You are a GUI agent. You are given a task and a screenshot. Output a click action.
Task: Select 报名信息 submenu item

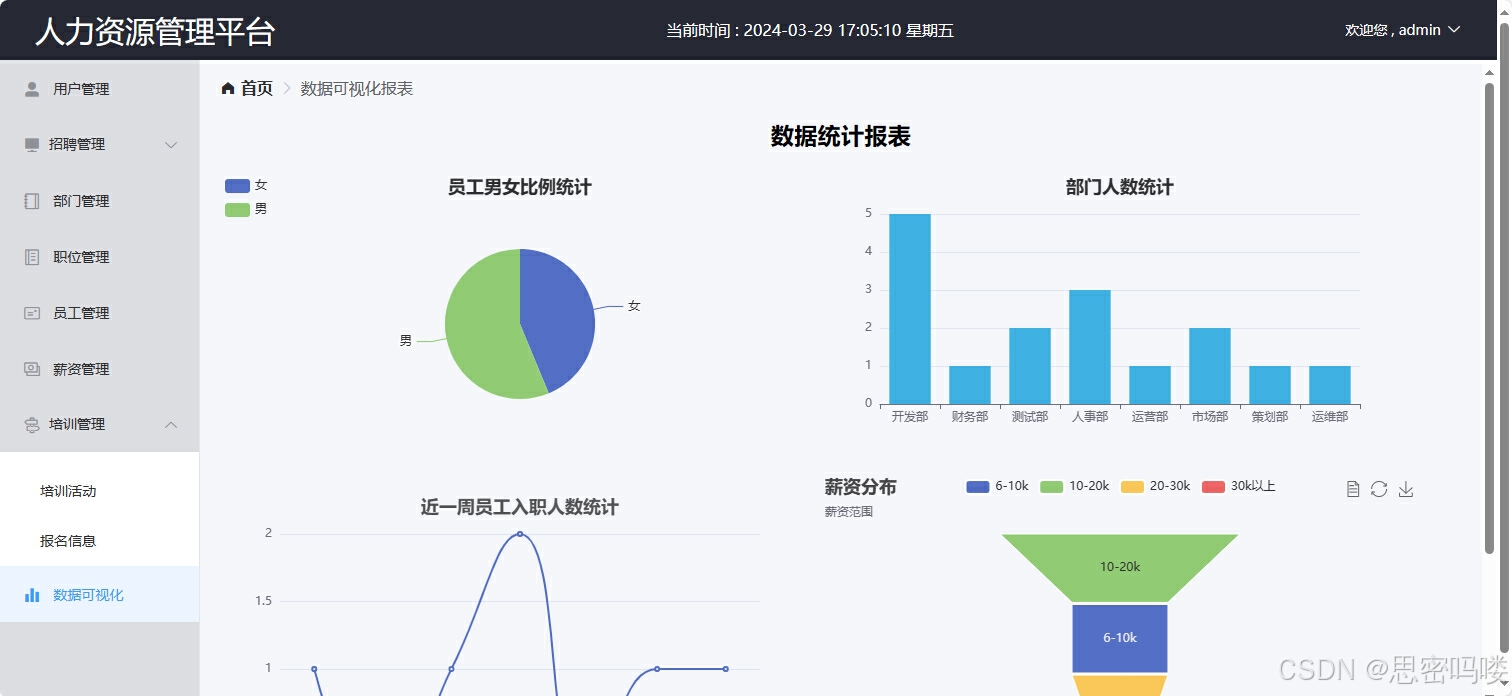tap(99, 541)
